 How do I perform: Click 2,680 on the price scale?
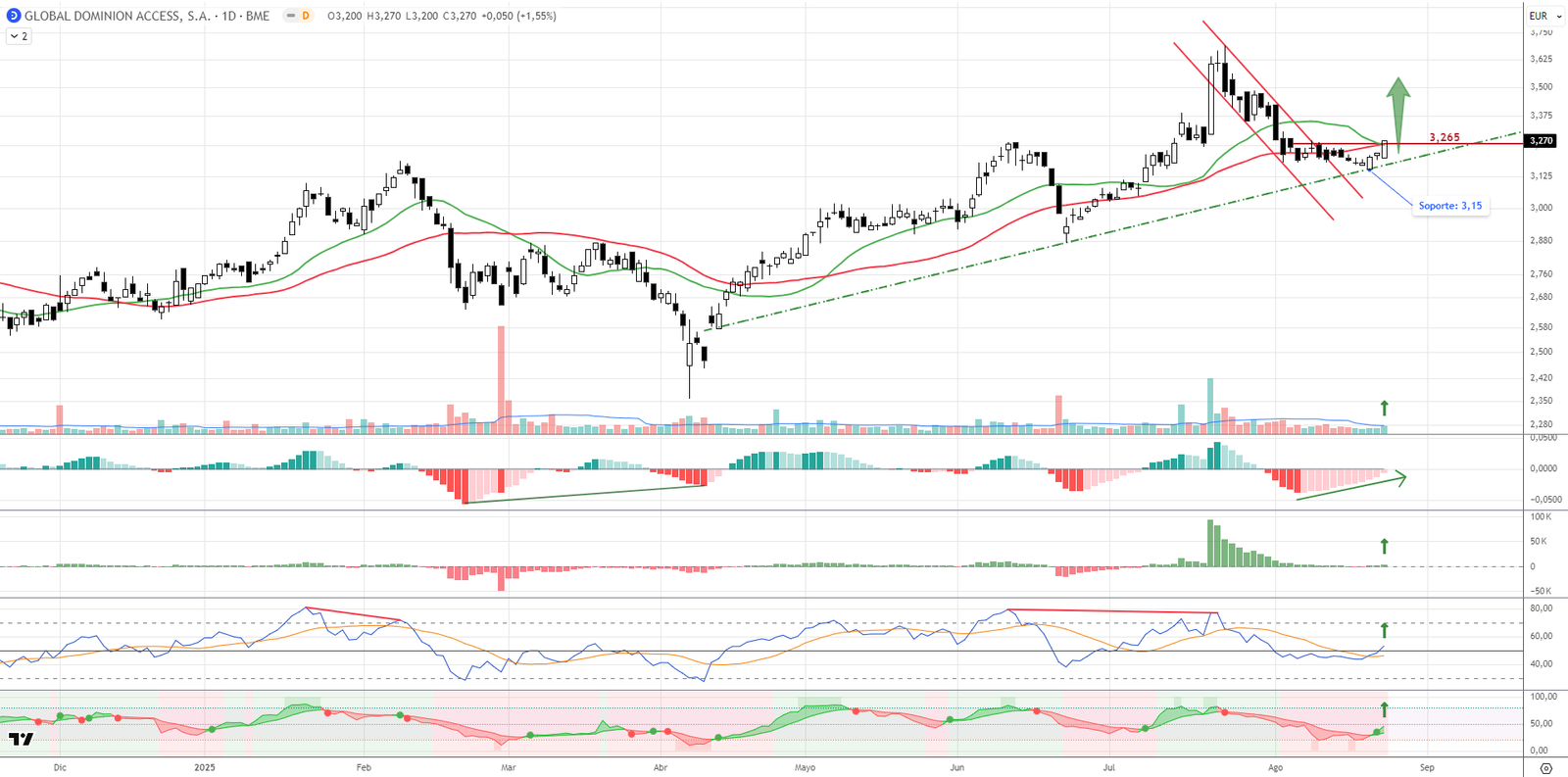click(1542, 297)
